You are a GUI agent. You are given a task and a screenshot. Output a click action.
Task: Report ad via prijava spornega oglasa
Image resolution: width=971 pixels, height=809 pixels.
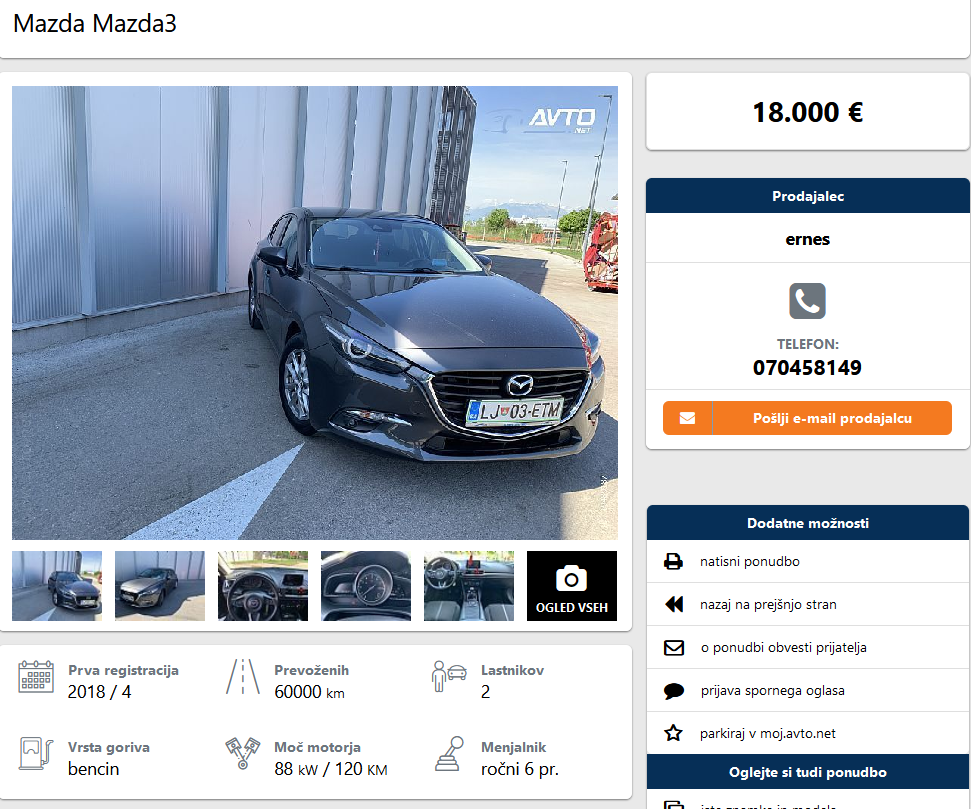click(772, 691)
